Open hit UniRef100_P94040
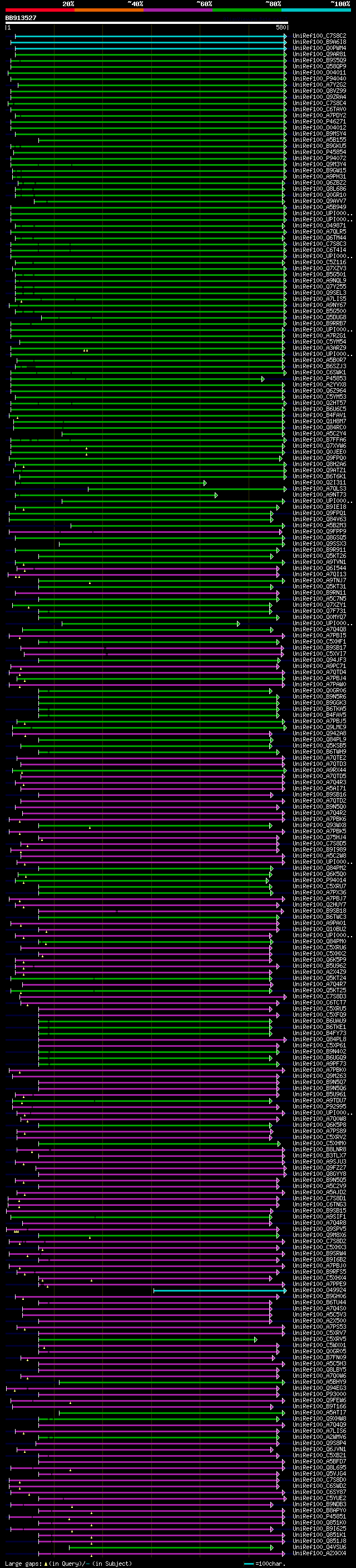The height and width of the screenshot is (1568, 356). pos(319,78)
